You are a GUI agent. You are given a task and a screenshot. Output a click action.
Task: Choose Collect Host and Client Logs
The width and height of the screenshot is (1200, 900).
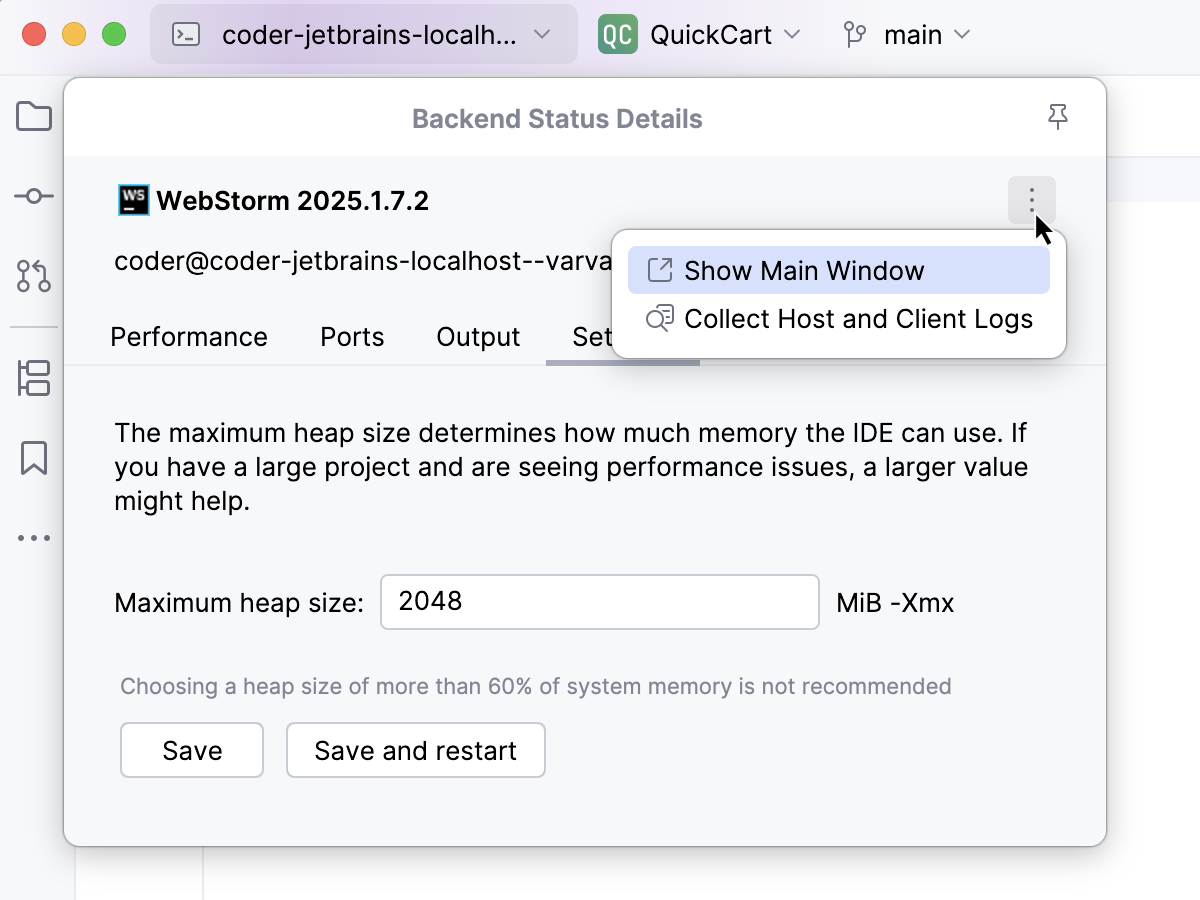(839, 319)
